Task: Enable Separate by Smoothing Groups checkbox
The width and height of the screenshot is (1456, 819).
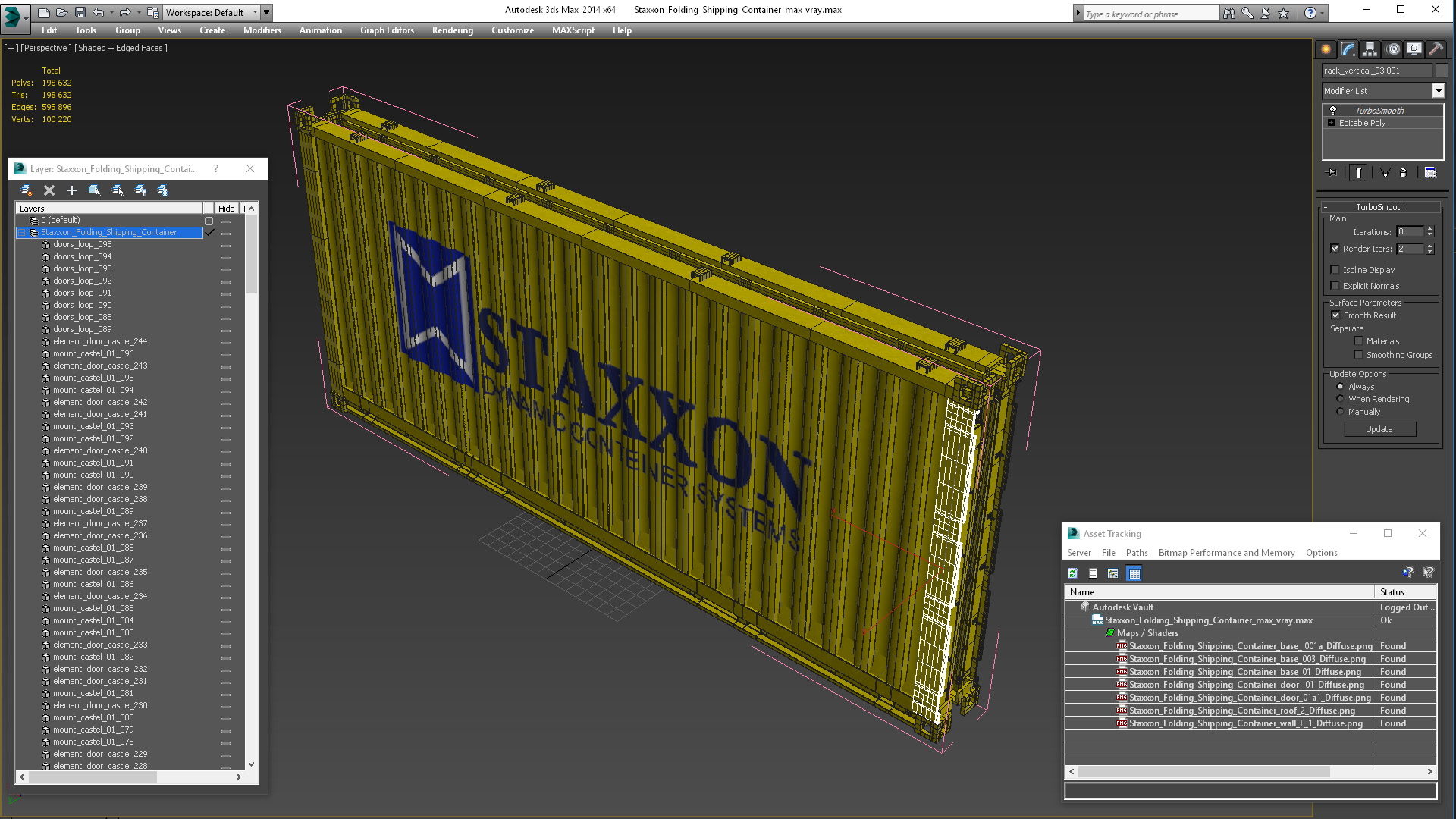Action: 1358,355
